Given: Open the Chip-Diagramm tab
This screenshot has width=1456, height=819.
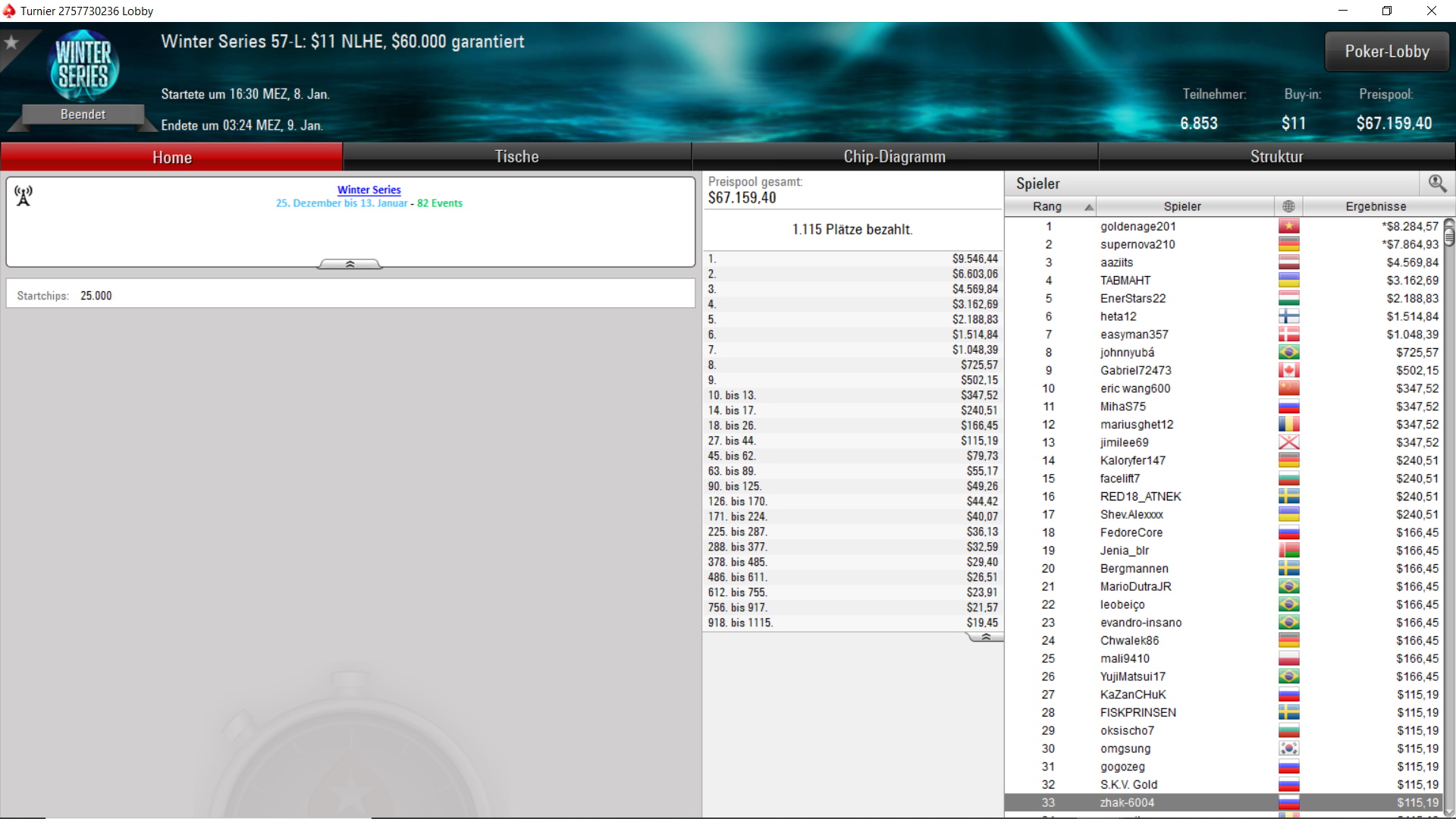Looking at the screenshot, I should coord(894,157).
